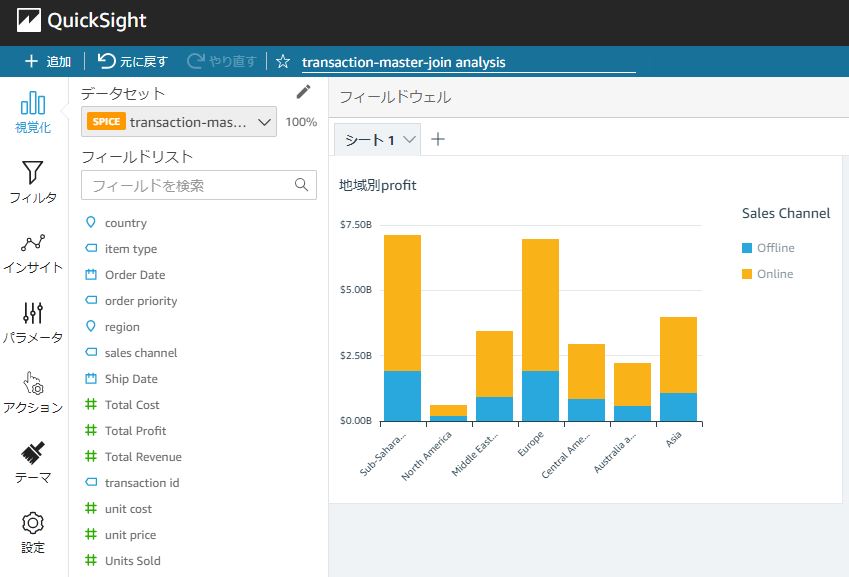Expand the フィールドウェル field wells bar

tap(589, 97)
